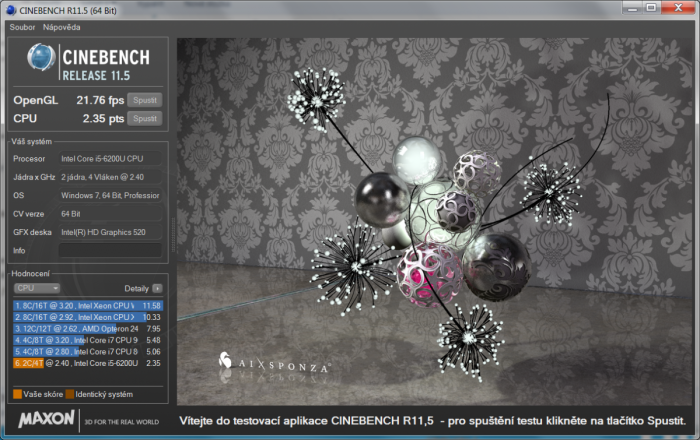Select the 8C/16T @ 2.92 Xeon entry
Image resolution: width=700 pixels, height=440 pixels.
(x=88, y=317)
